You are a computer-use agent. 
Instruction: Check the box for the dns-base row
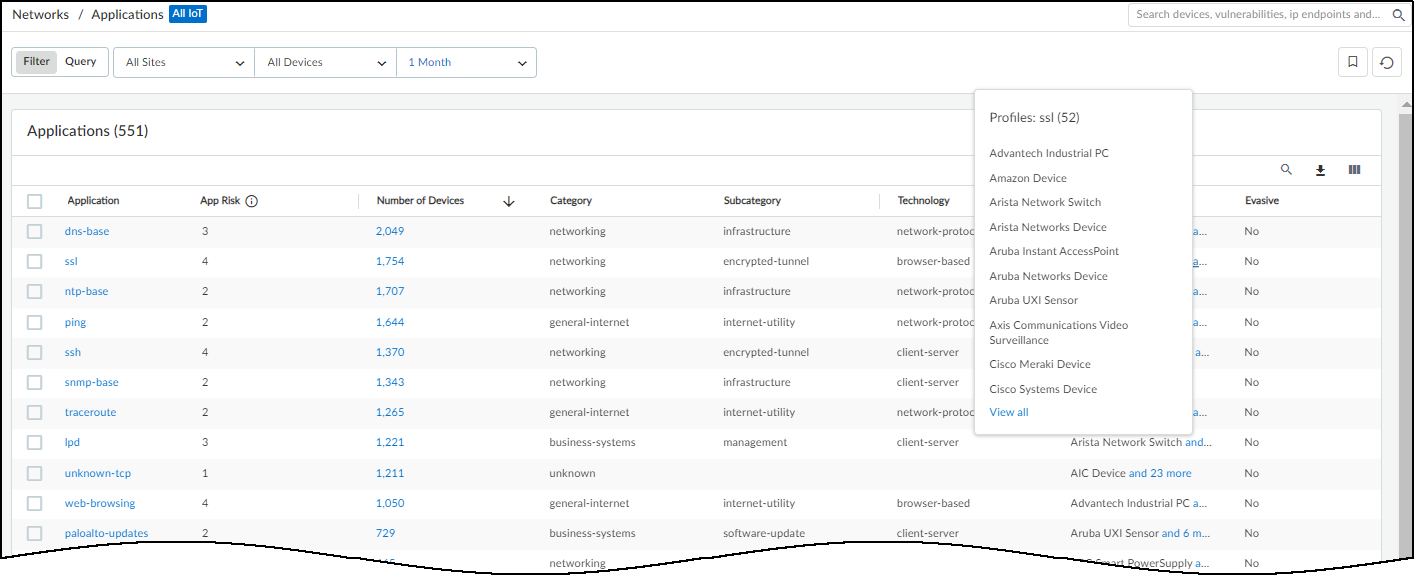click(x=35, y=231)
